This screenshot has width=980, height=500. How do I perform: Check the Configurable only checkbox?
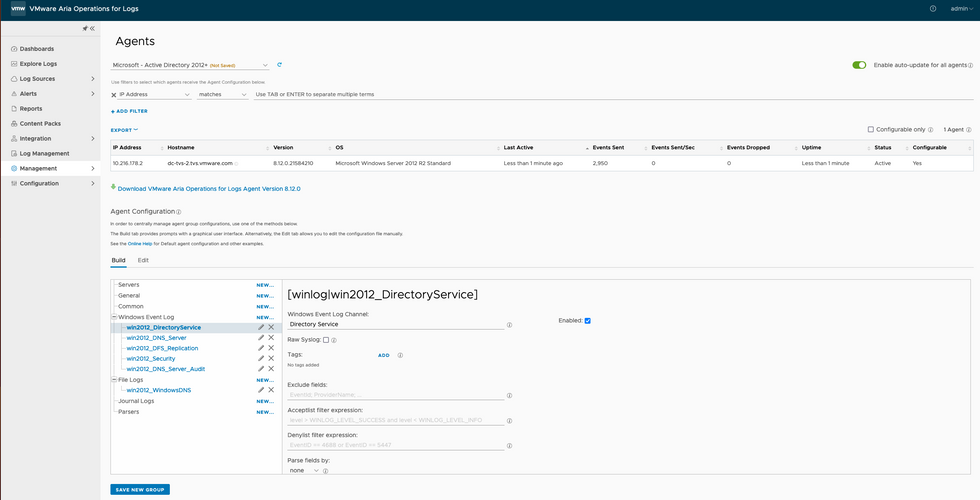point(871,129)
